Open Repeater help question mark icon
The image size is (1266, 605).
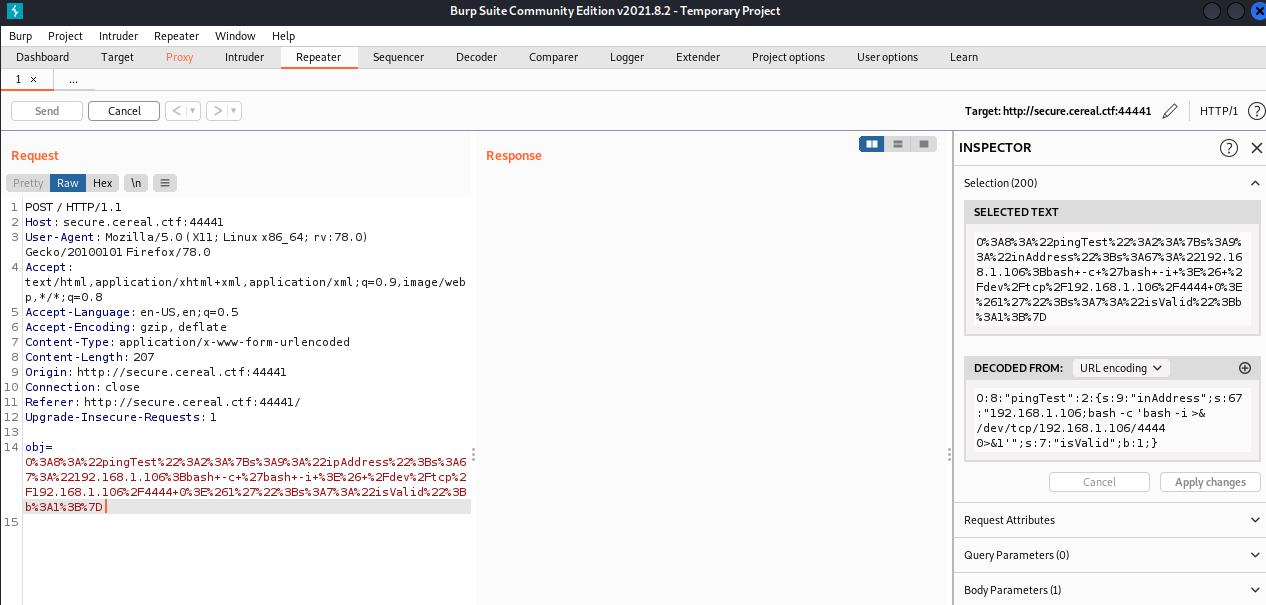tap(1256, 111)
